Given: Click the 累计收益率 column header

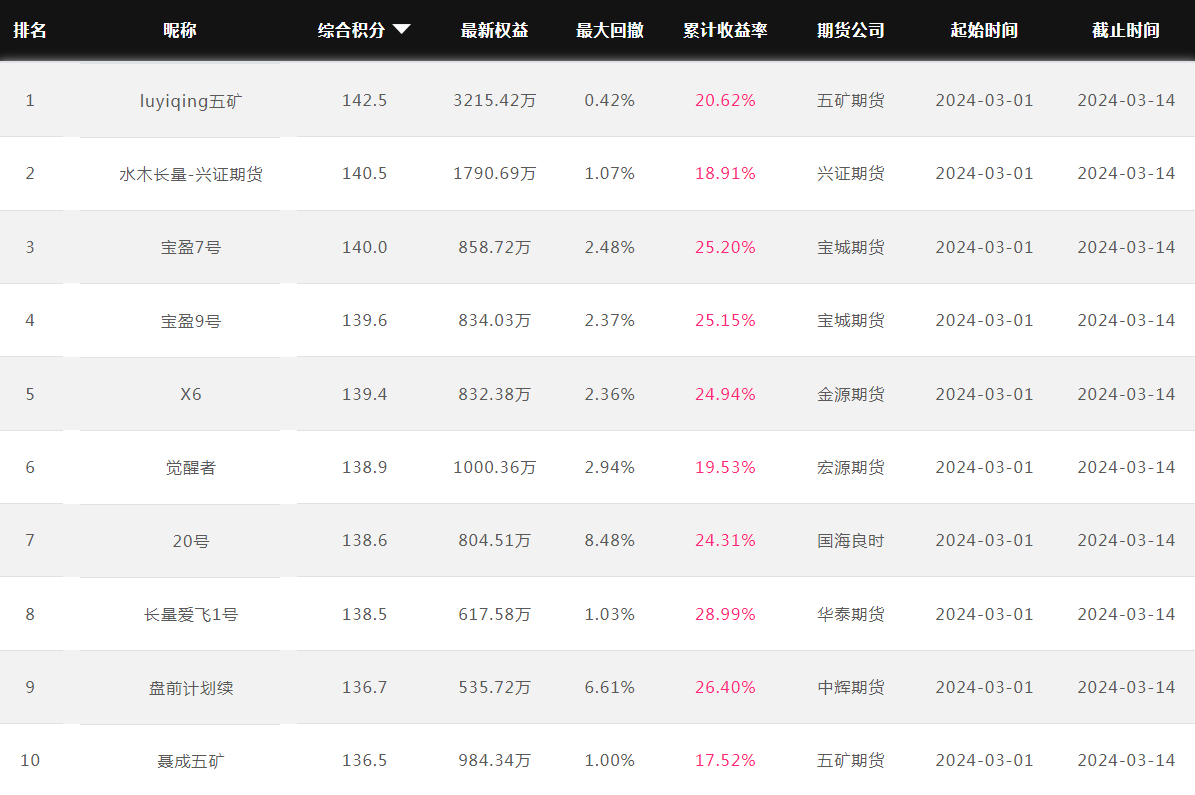Looking at the screenshot, I should tap(725, 30).
